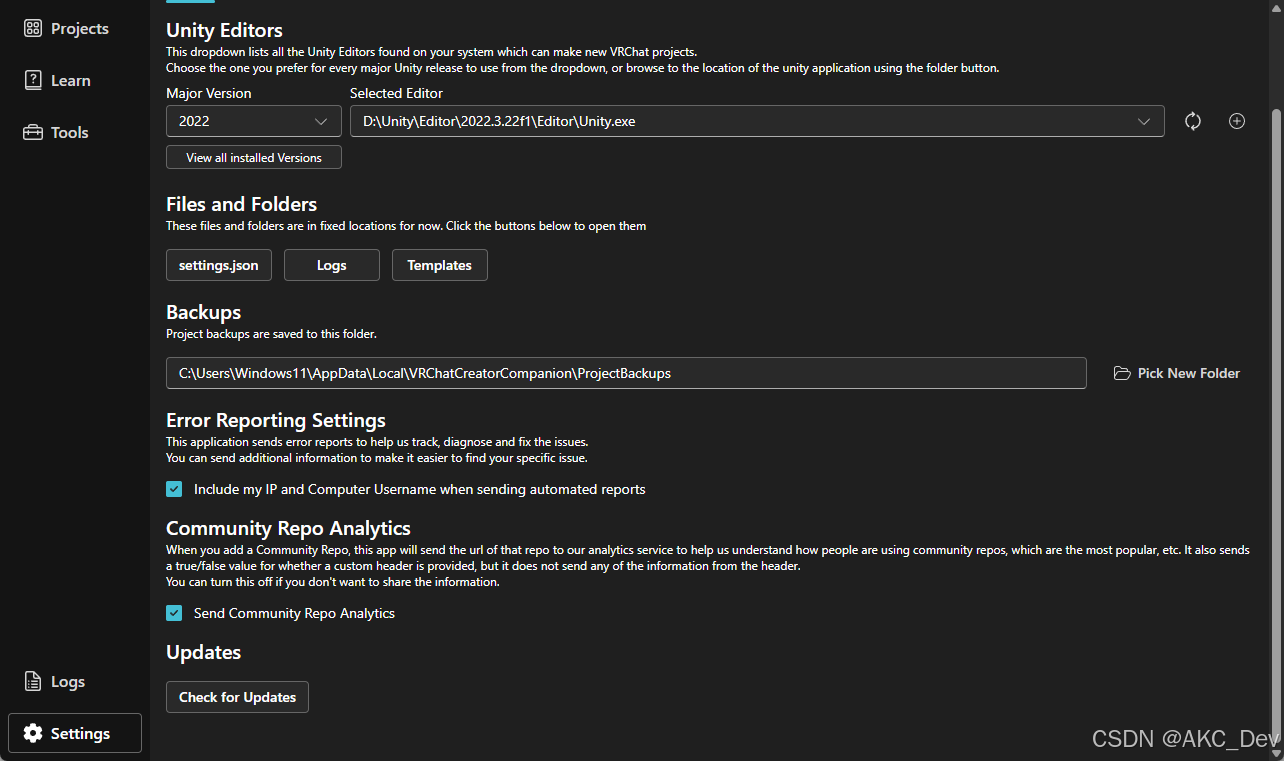Expand the Selected Editor path dropdown

[x=757, y=121]
